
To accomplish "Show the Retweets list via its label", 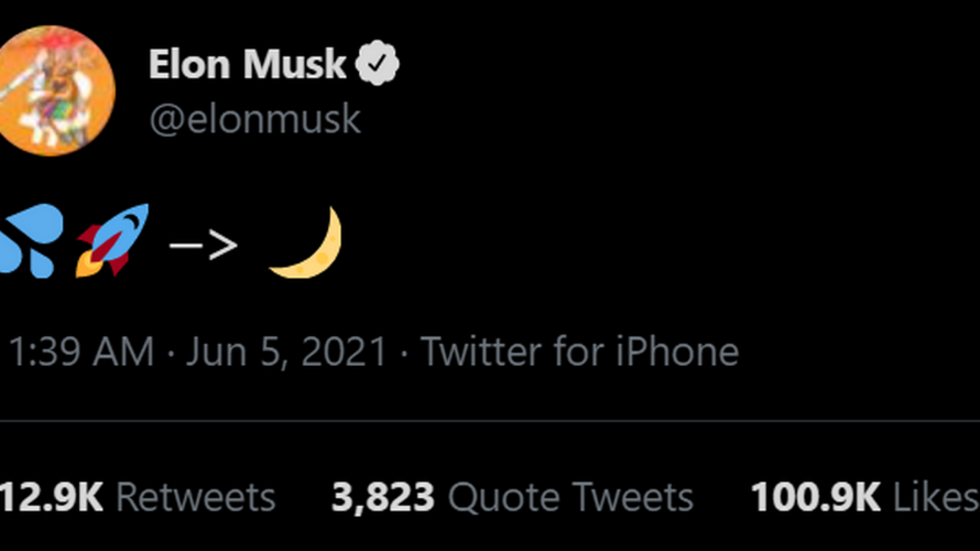I will (x=195, y=497).
